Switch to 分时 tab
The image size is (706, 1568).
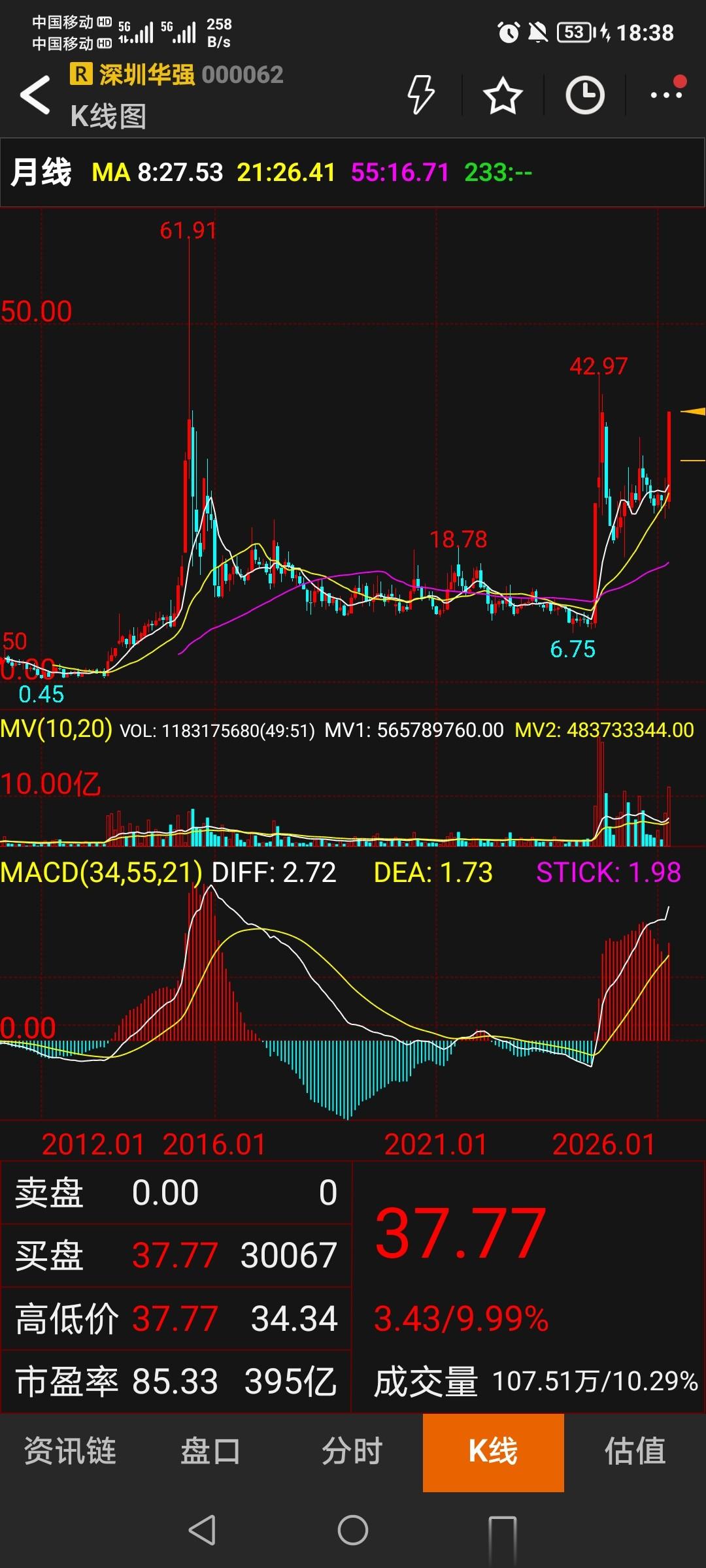point(352,1451)
